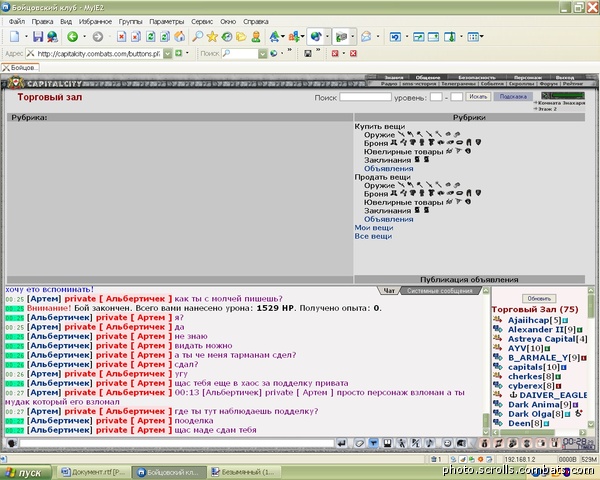Click the music note sound icon
This screenshot has width=600, height=480.
tap(430, 443)
